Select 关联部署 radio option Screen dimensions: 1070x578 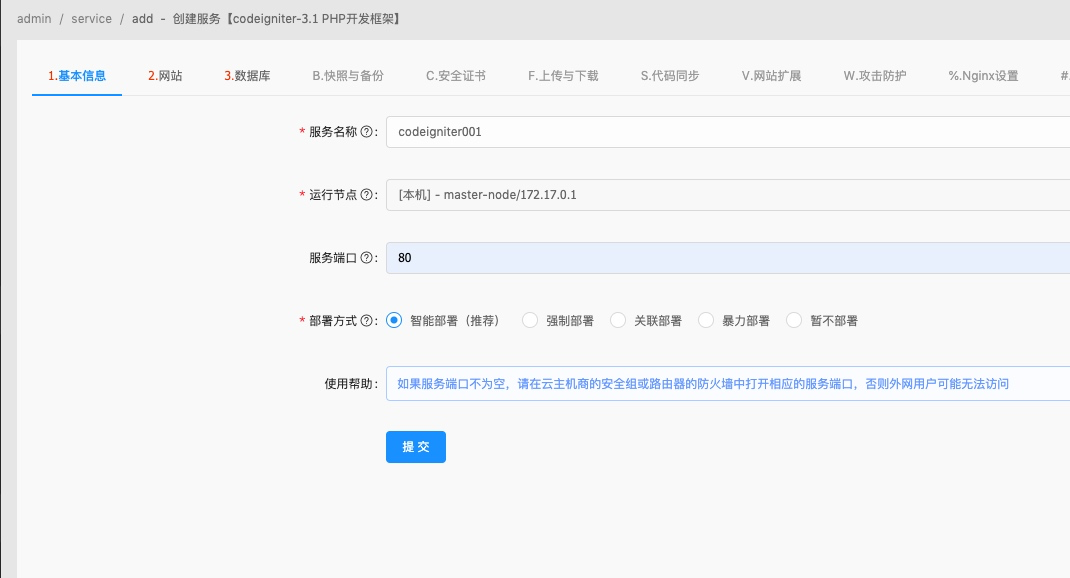pyautogui.click(x=618, y=320)
